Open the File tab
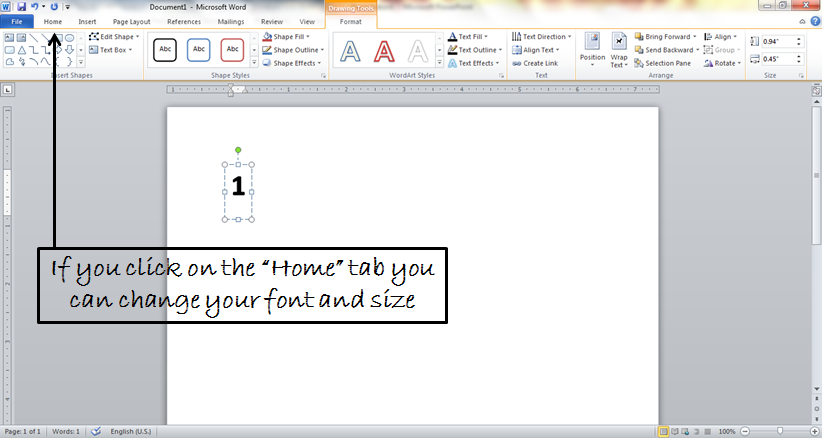Viewport: 822px width, 438px height. [17, 21]
